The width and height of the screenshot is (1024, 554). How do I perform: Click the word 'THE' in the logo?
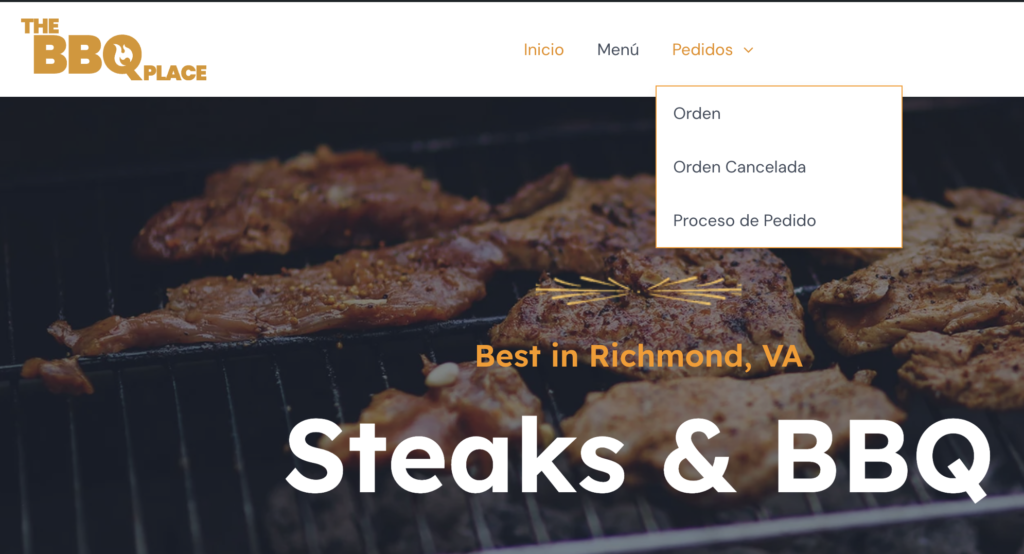point(40,26)
